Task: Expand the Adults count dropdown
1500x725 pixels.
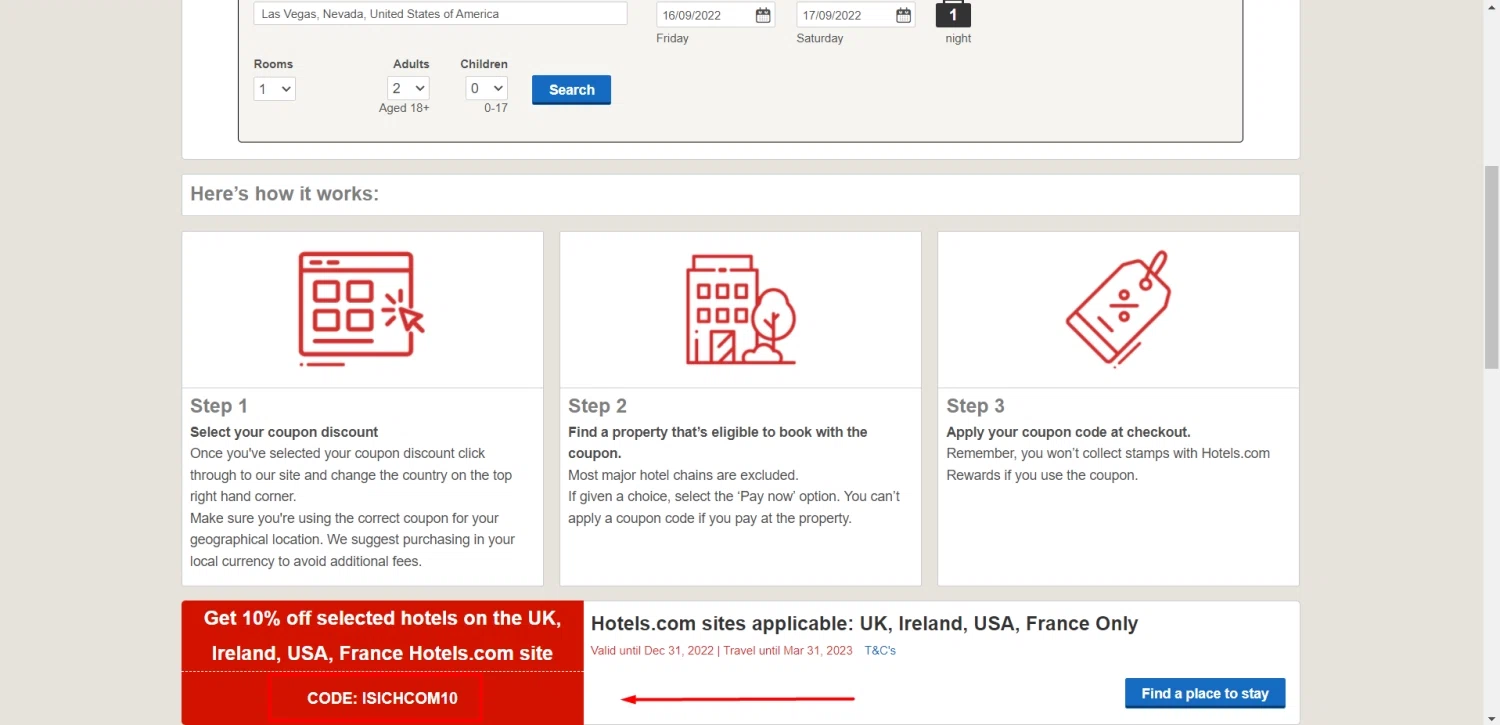Action: (x=408, y=89)
